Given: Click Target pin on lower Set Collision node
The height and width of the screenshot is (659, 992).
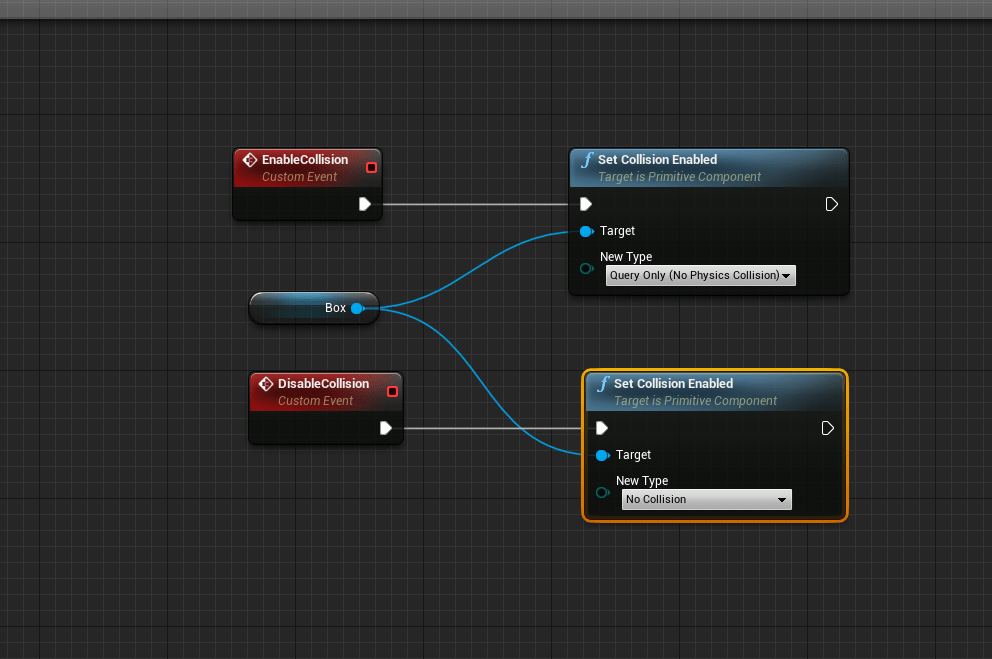Looking at the screenshot, I should (602, 455).
